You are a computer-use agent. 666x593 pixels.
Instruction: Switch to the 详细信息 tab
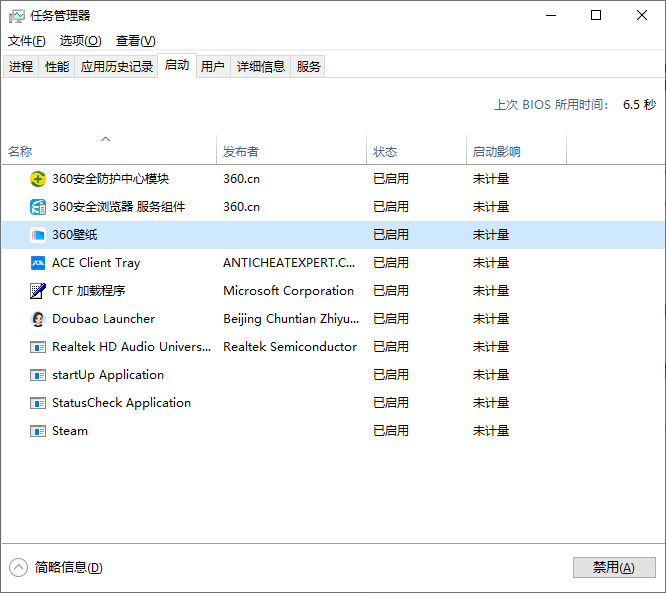tap(260, 66)
